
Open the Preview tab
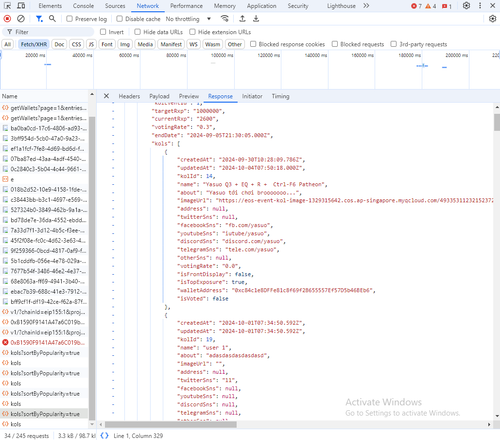pos(189,96)
